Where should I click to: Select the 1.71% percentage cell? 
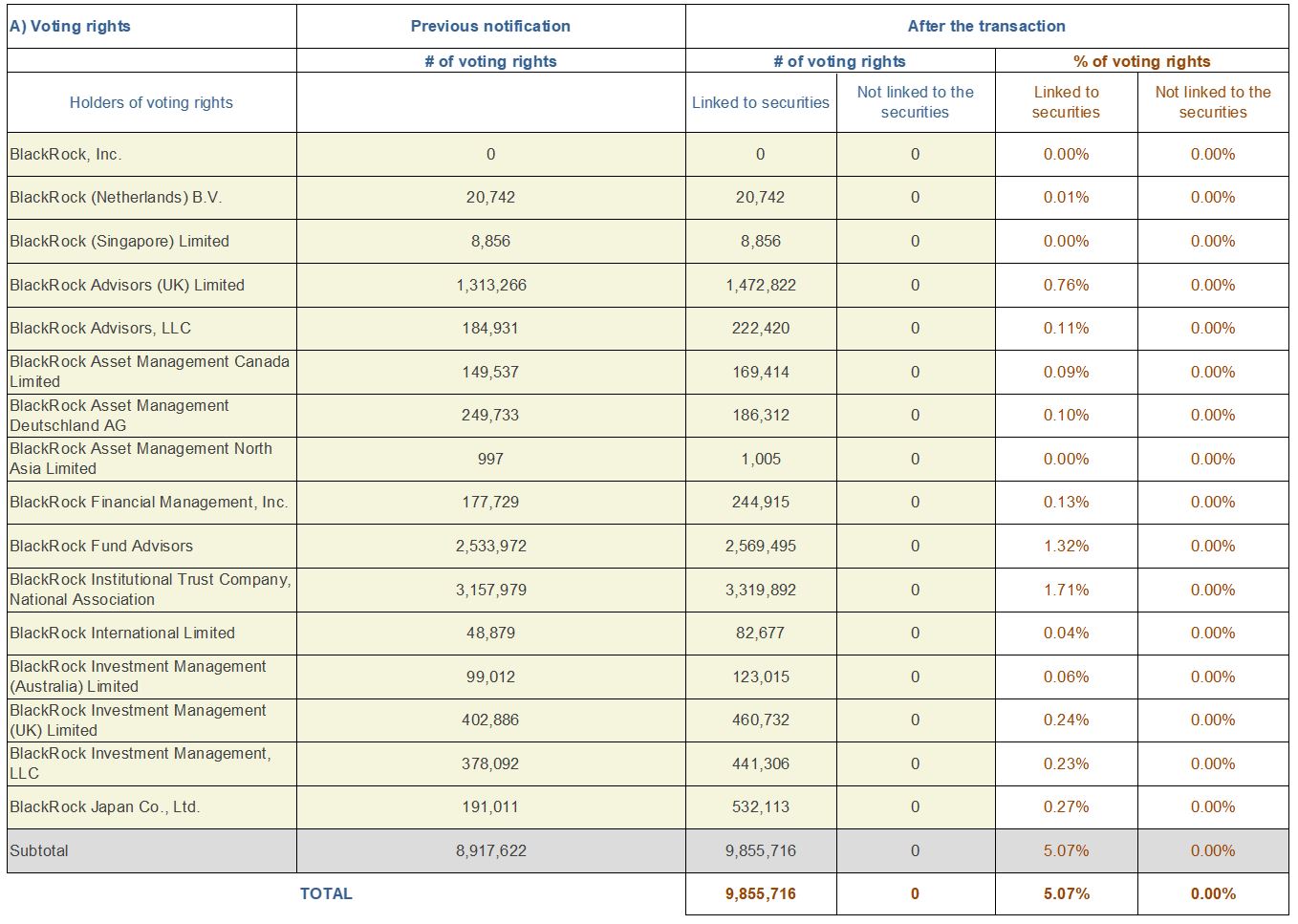click(1066, 590)
